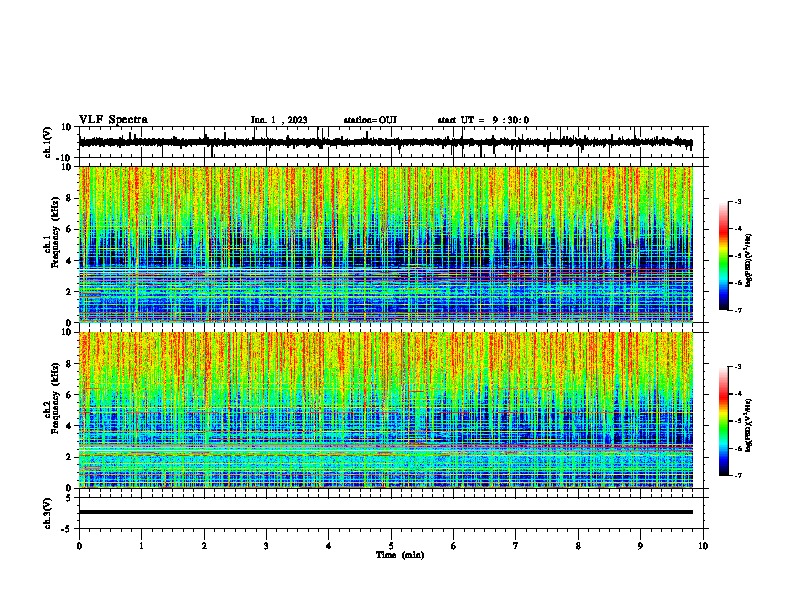Click time axis tick label "0"
Screen dimensions: 792x612
[79, 546]
